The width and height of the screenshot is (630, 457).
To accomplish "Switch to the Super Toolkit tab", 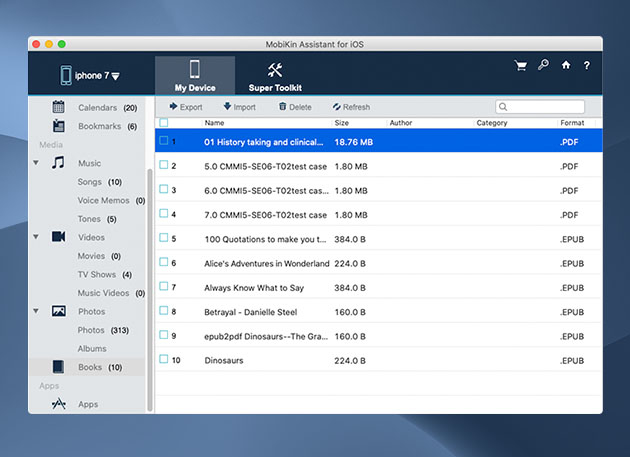I will click(x=275, y=76).
